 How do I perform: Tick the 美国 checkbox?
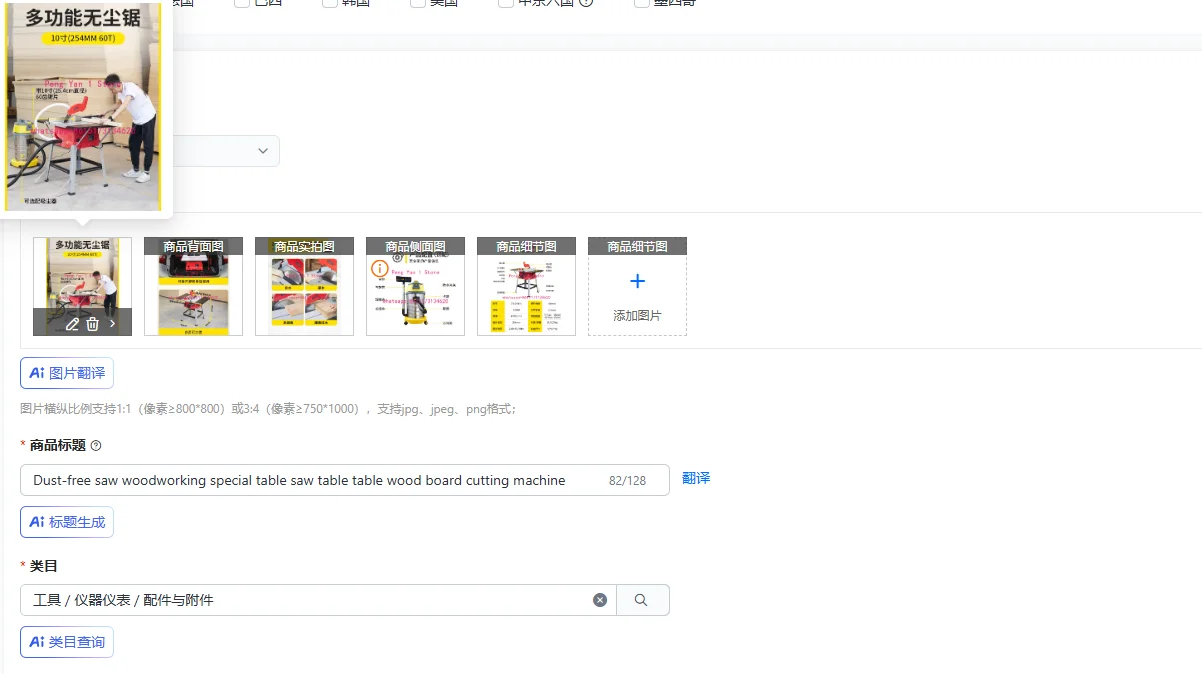click(x=418, y=3)
